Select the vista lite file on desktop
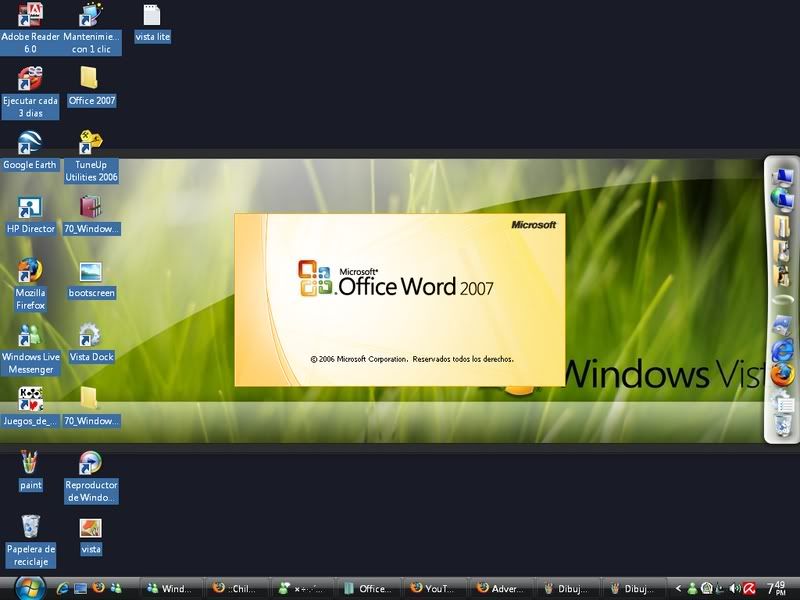Viewport: 800px width, 600px height. pos(152,23)
